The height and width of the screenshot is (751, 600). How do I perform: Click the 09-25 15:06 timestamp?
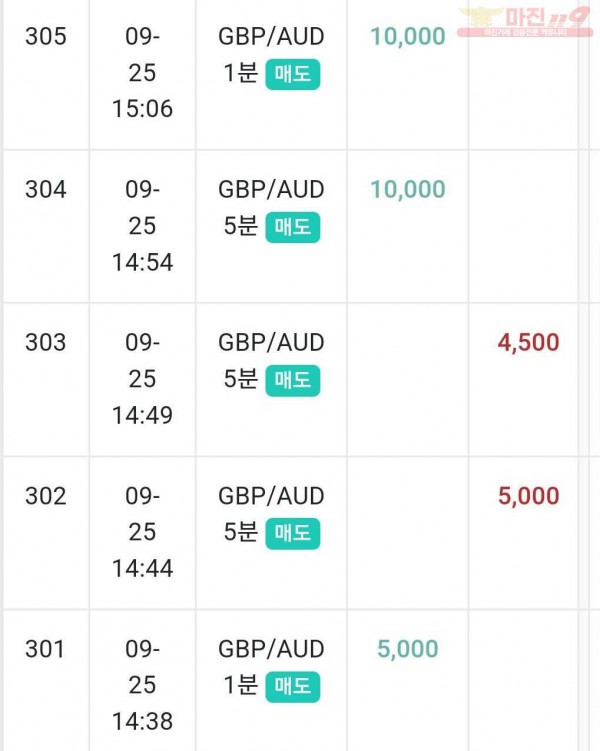(x=142, y=73)
